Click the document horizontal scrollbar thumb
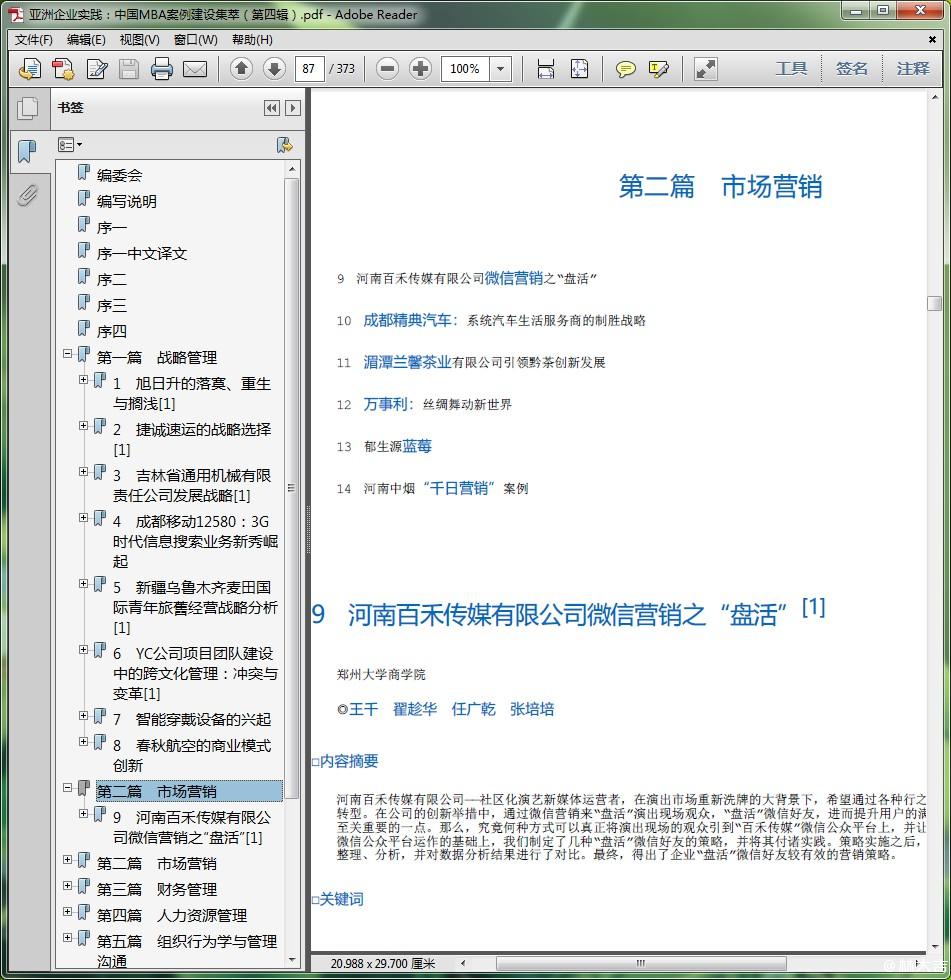Viewport: 951px width, 980px height. (x=641, y=963)
